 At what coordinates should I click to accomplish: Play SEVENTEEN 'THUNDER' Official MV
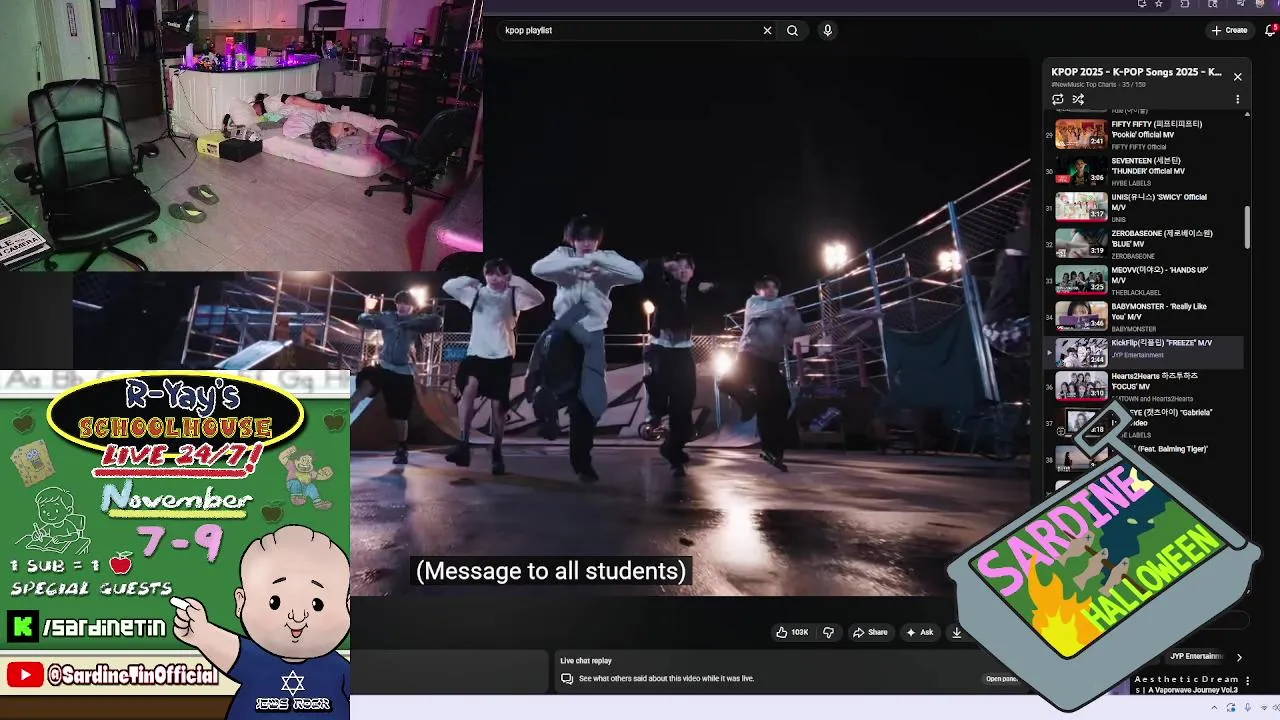click(1144, 171)
